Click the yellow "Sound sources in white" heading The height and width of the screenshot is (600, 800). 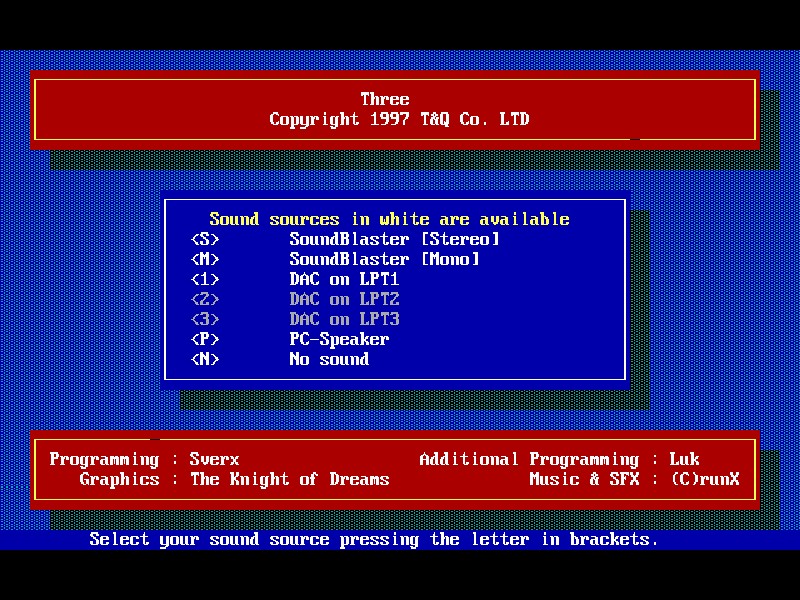pyautogui.click(x=389, y=219)
